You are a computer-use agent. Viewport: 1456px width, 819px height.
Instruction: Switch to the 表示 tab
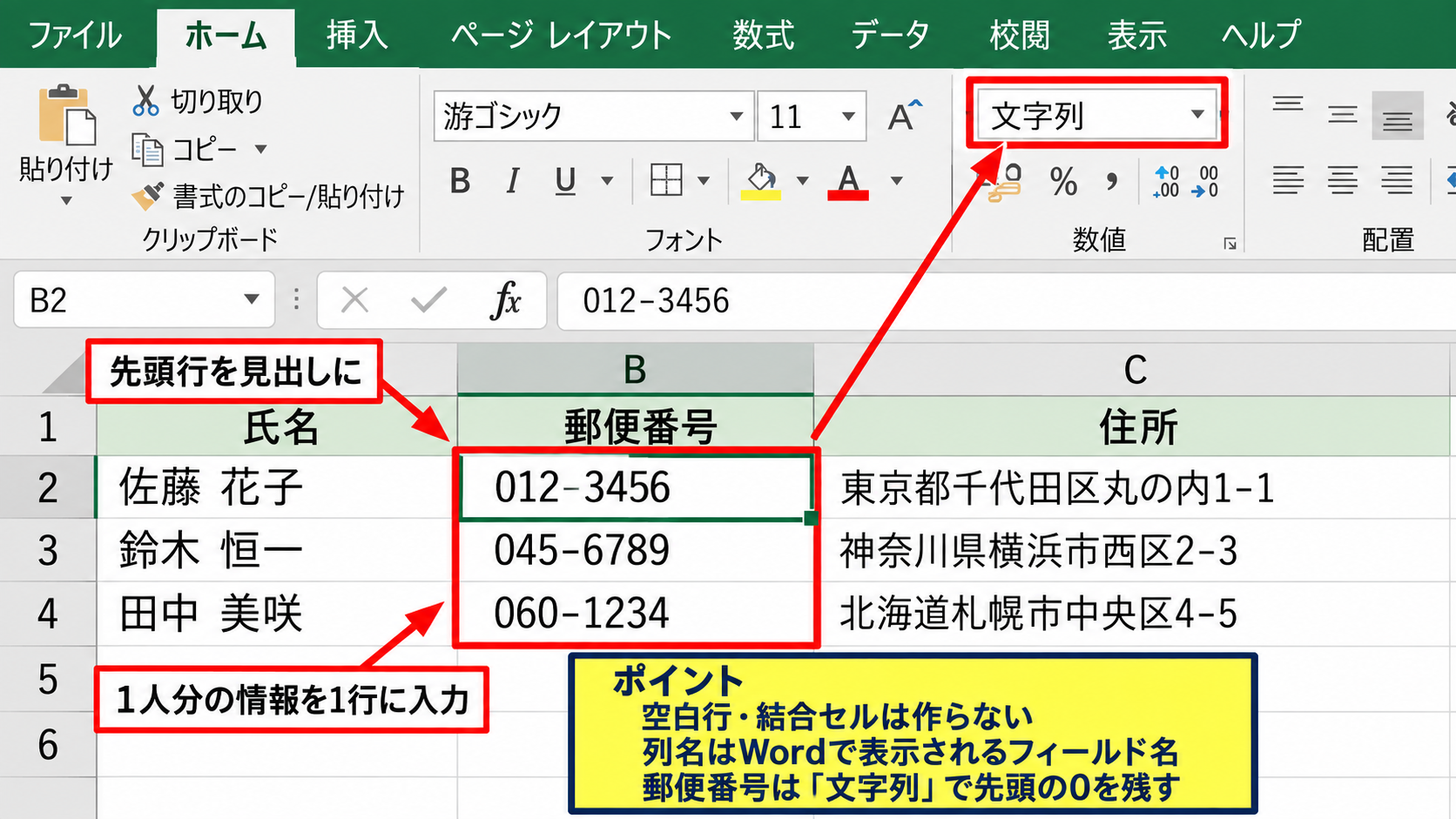pos(1136,36)
